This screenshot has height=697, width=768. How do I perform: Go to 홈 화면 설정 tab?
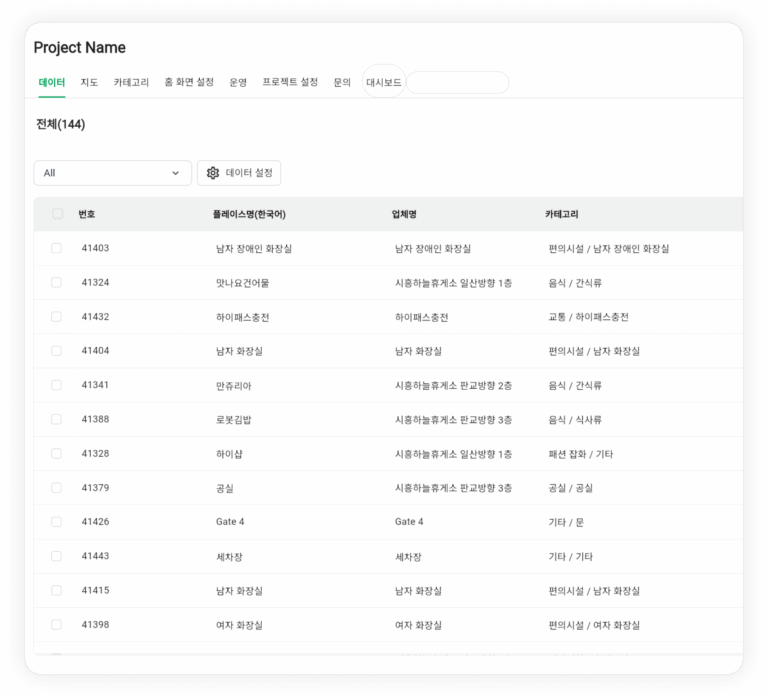coord(189,82)
